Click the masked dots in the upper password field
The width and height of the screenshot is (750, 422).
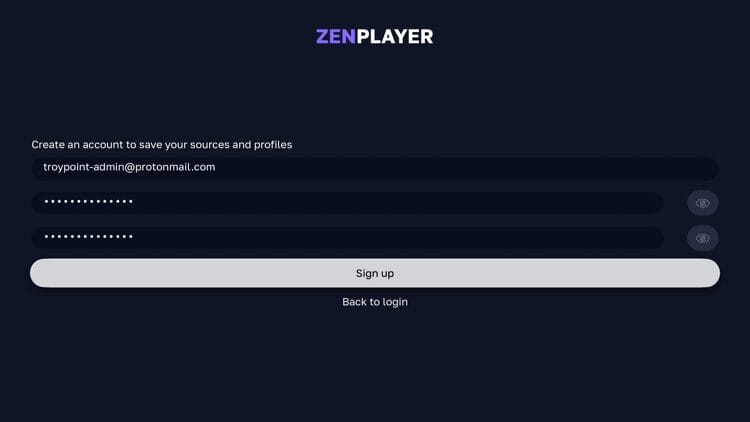click(x=89, y=202)
